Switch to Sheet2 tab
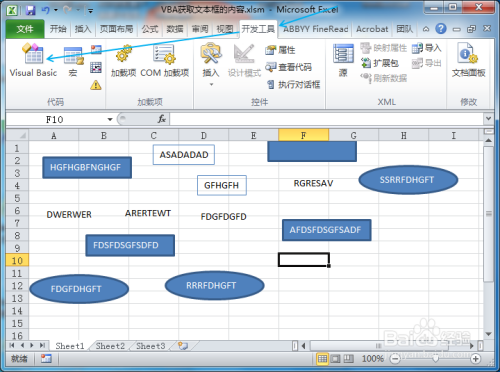The width and height of the screenshot is (500, 372). (x=110, y=346)
